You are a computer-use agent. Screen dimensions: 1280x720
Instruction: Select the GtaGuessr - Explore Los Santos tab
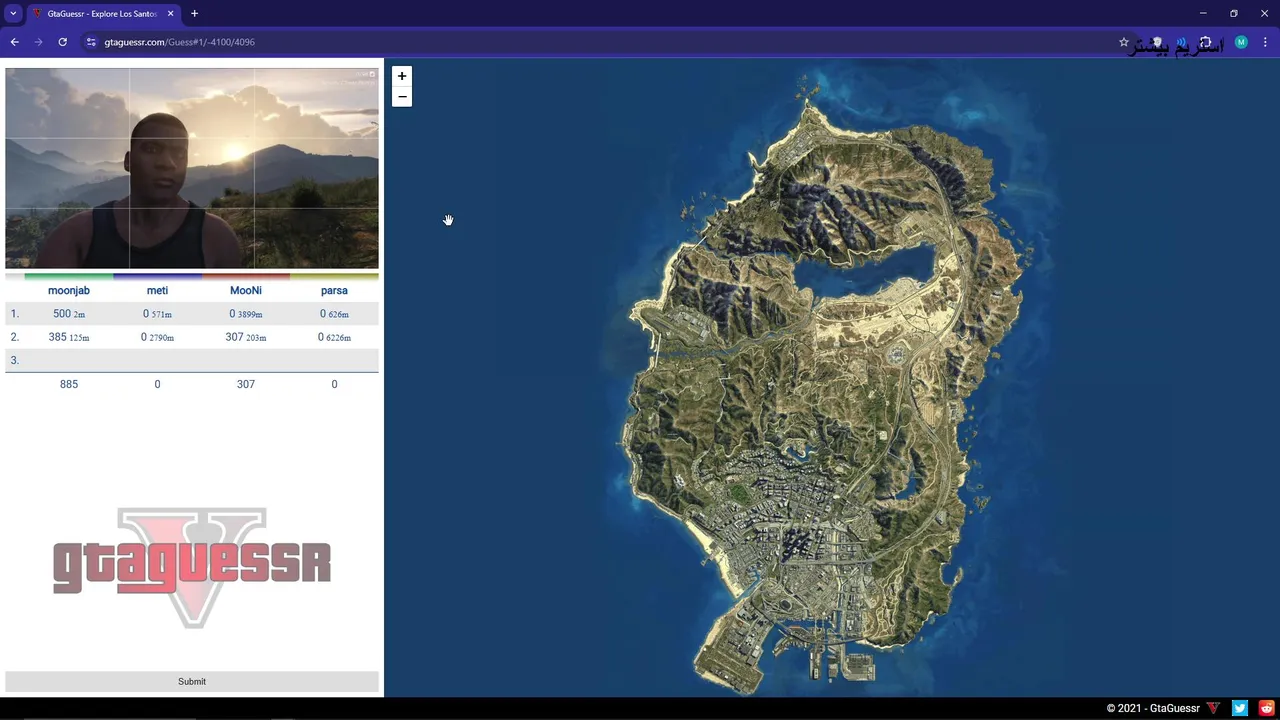coord(102,14)
